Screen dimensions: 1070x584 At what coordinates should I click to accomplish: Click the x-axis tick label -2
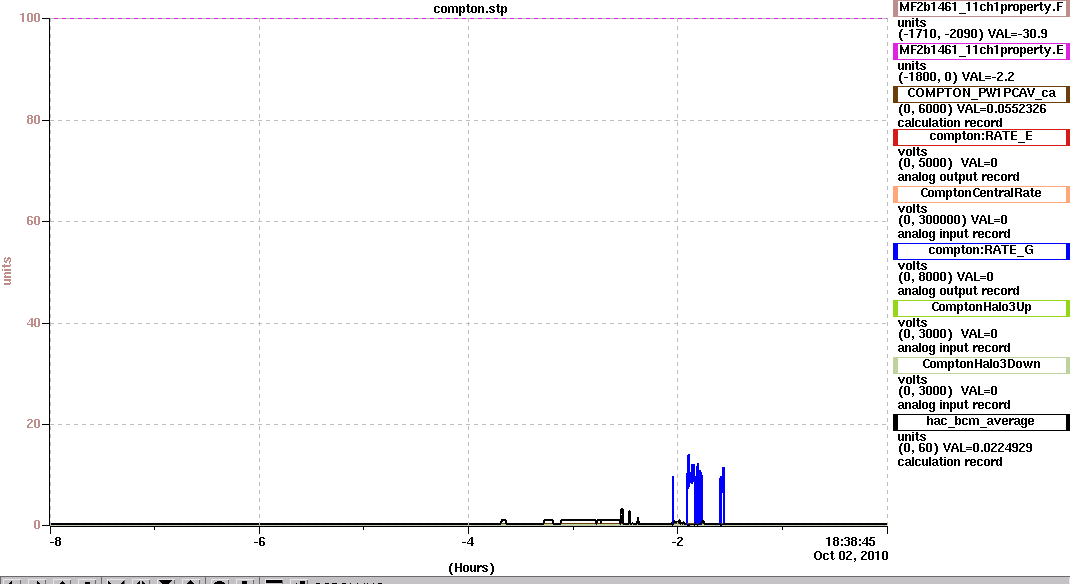(677, 542)
